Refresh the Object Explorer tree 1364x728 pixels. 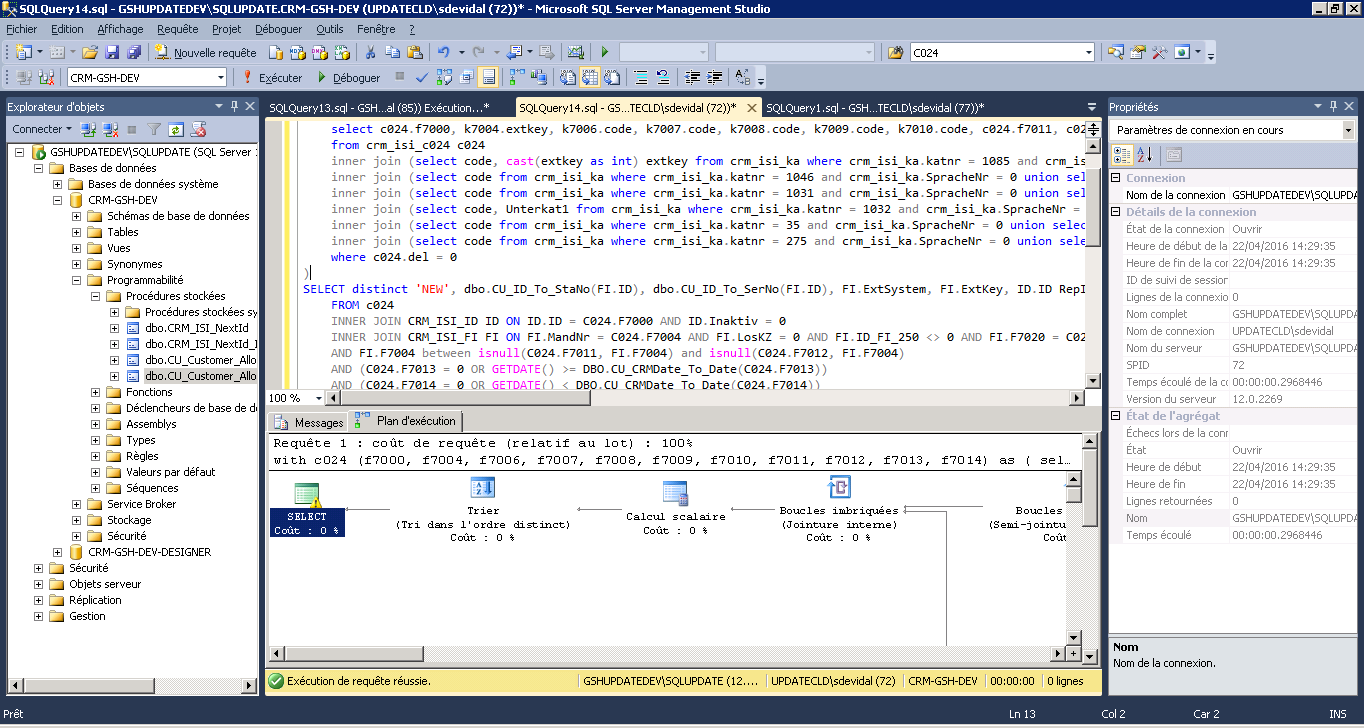176,129
